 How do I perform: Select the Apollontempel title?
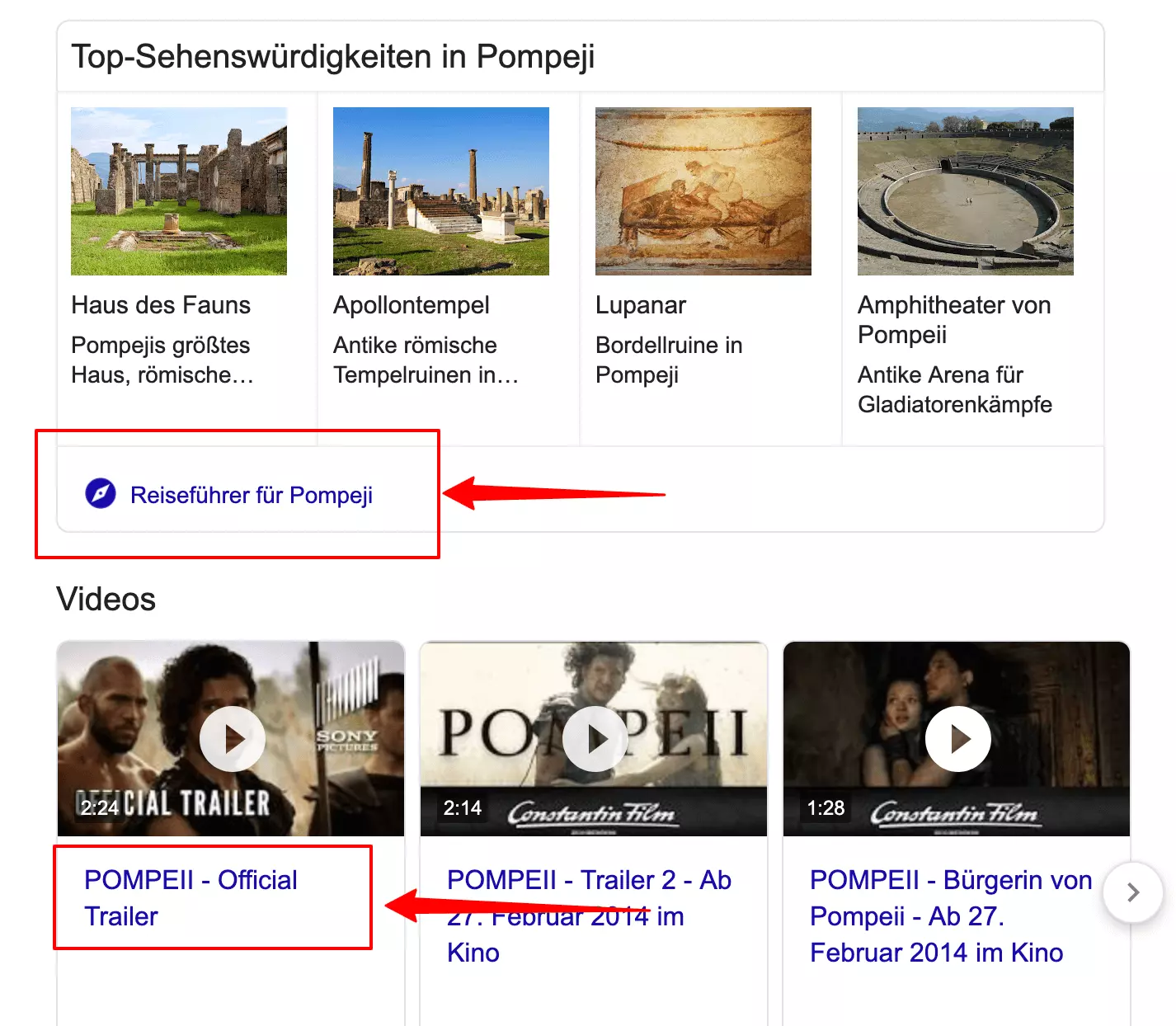pos(412,305)
